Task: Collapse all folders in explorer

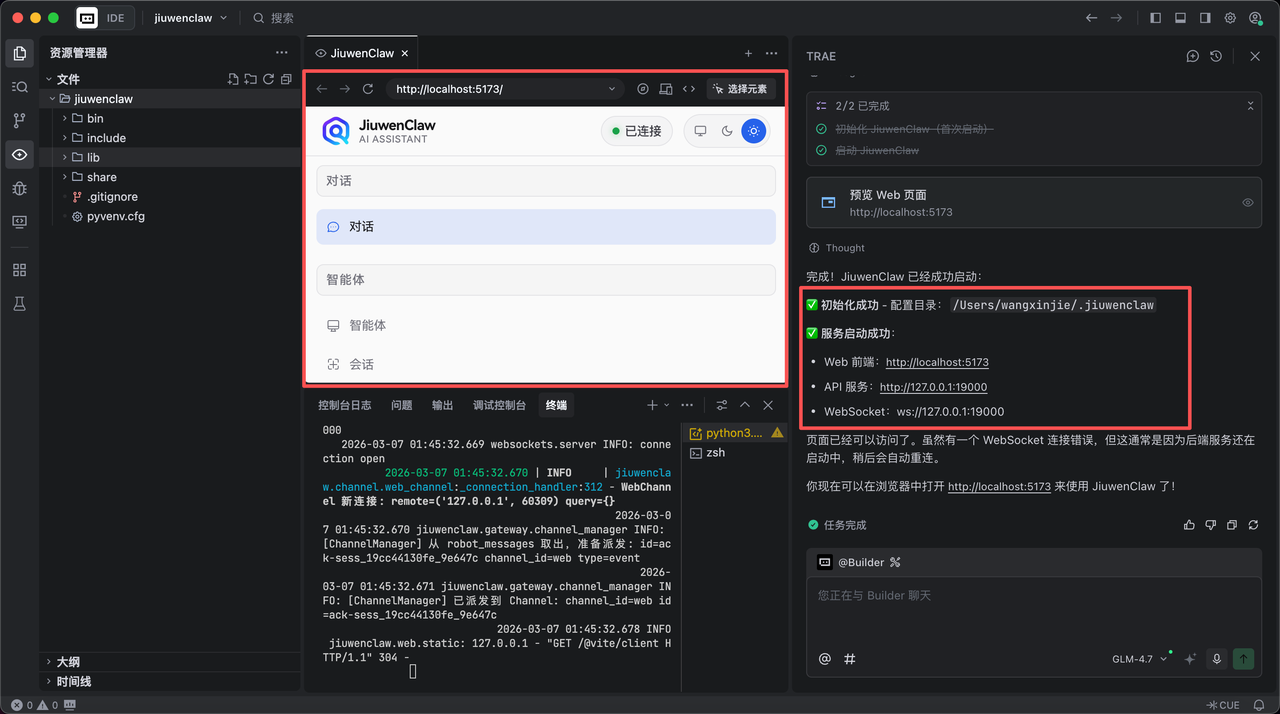Action: [286, 79]
